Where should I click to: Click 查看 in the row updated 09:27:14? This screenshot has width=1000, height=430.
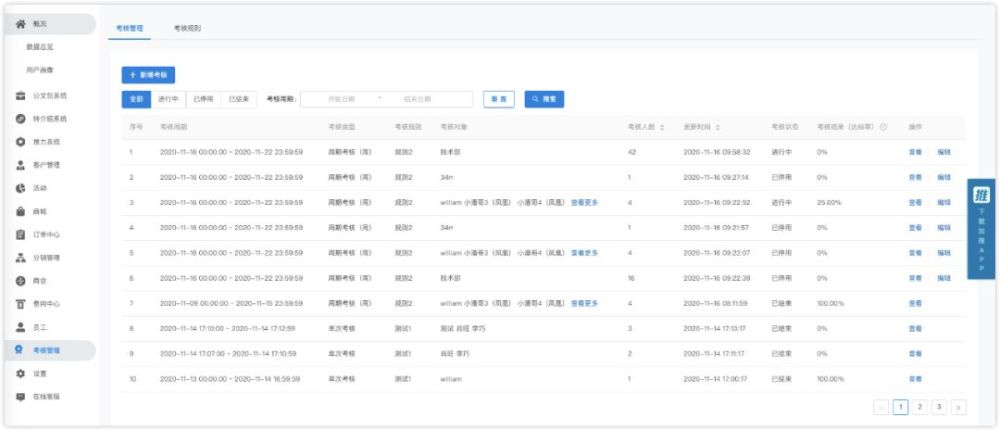click(915, 177)
